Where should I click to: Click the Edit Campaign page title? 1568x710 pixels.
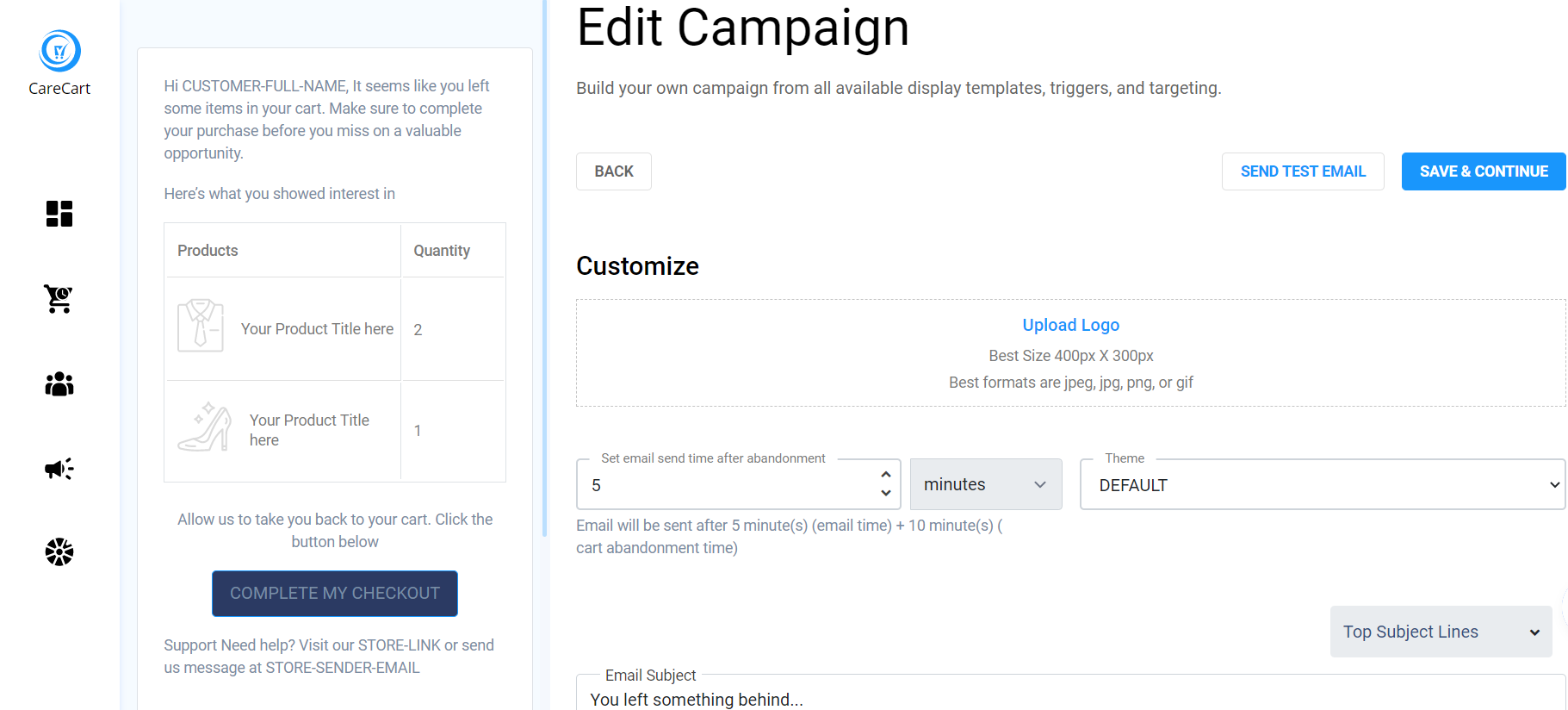pos(742,28)
